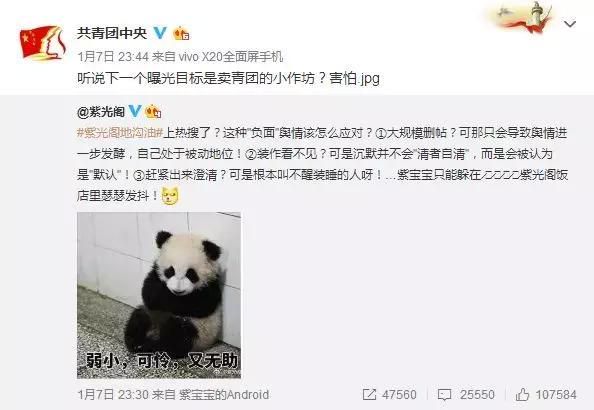Click the cat emoji after 瑟瑟发抖

pyautogui.click(x=170, y=196)
